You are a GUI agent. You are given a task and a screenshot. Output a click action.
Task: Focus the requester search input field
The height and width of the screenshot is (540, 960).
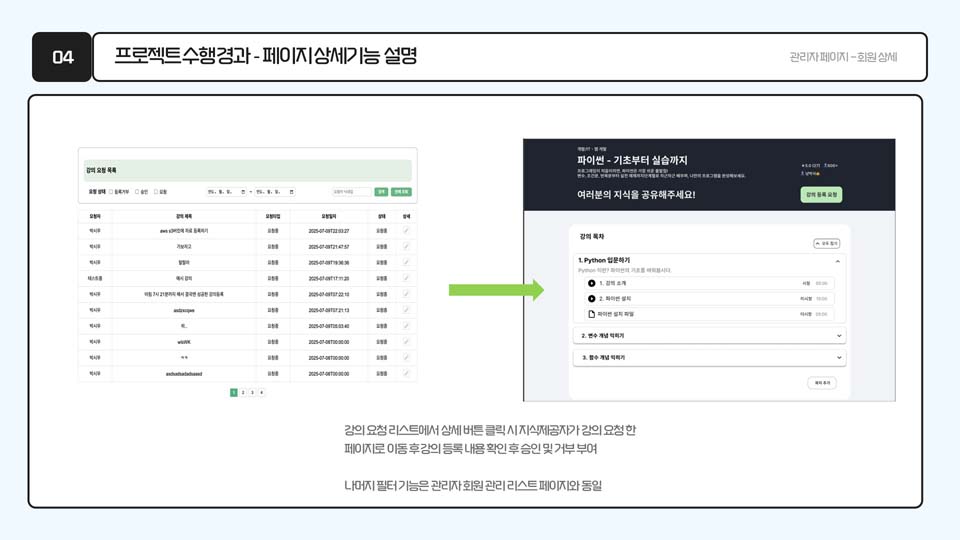point(351,192)
